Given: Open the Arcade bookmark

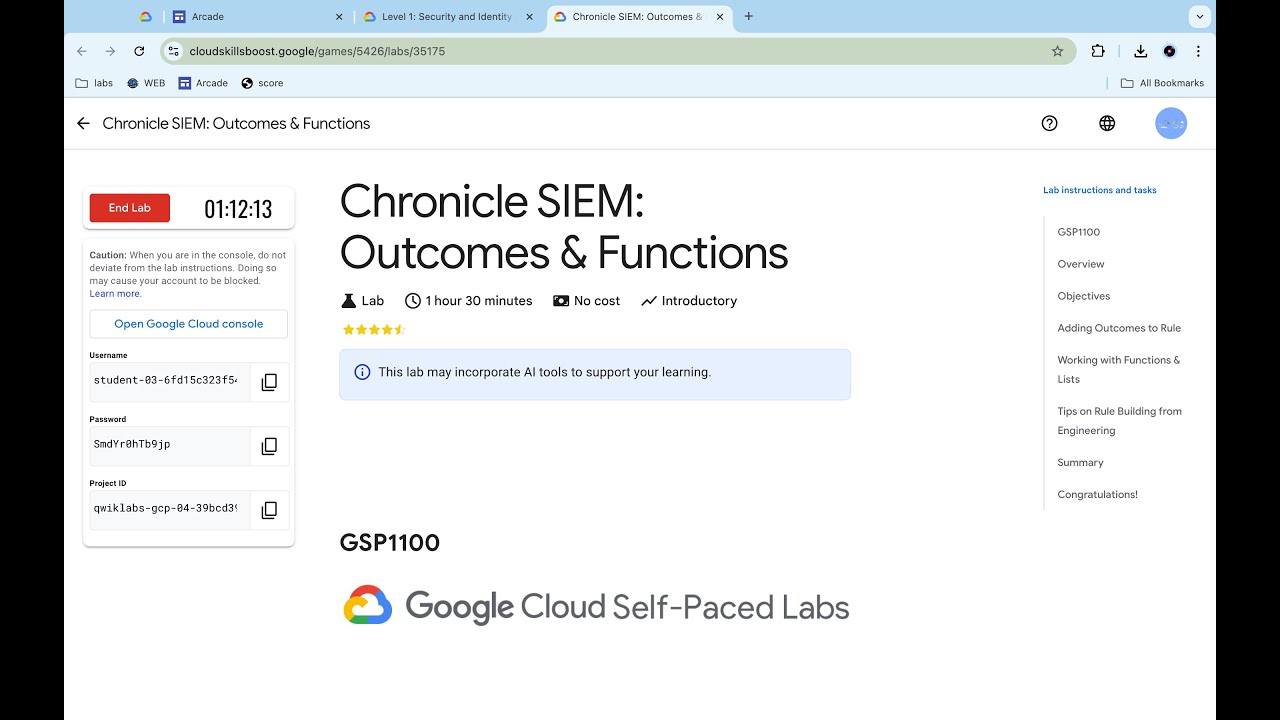Looking at the screenshot, I should pyautogui.click(x=203, y=83).
